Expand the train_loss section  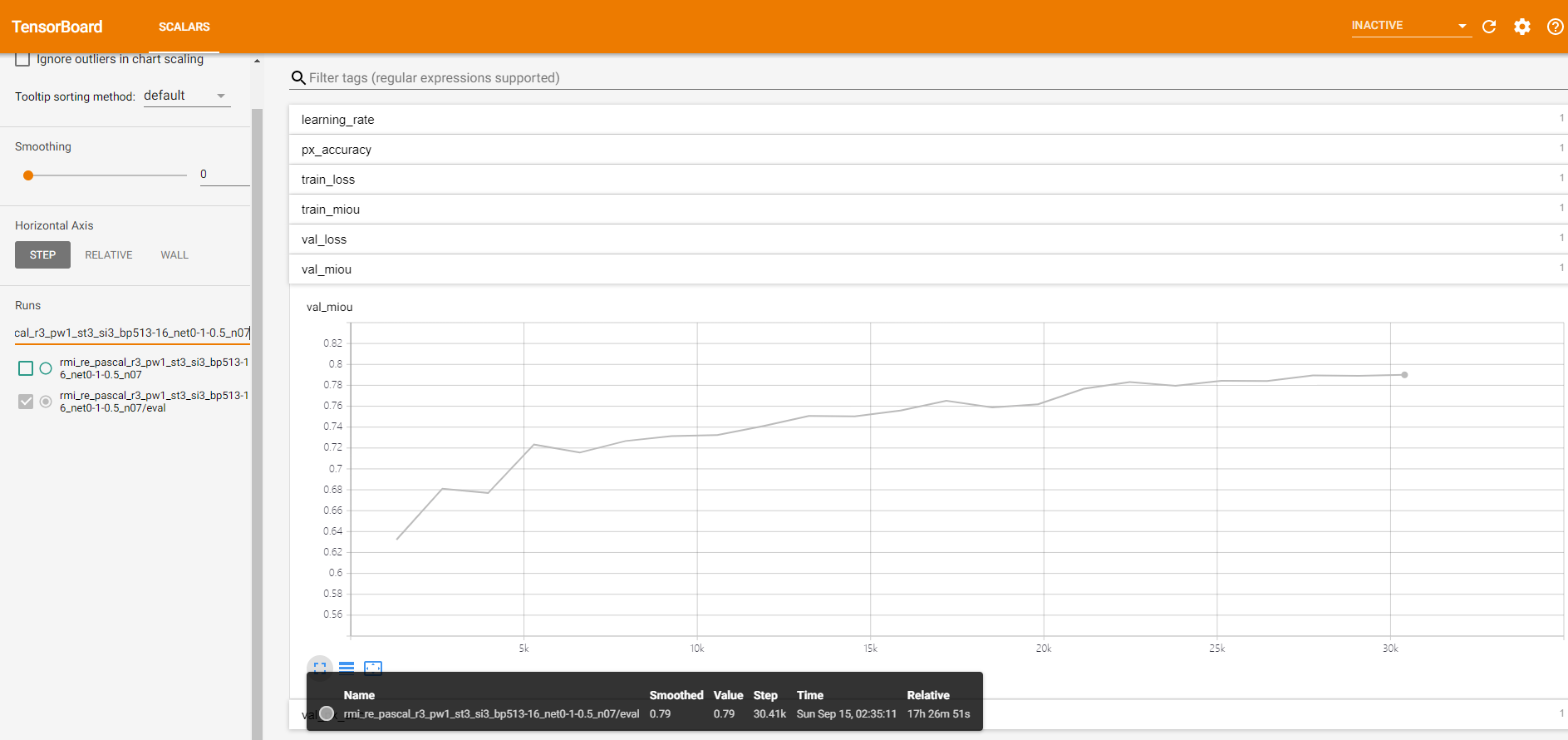click(927, 180)
